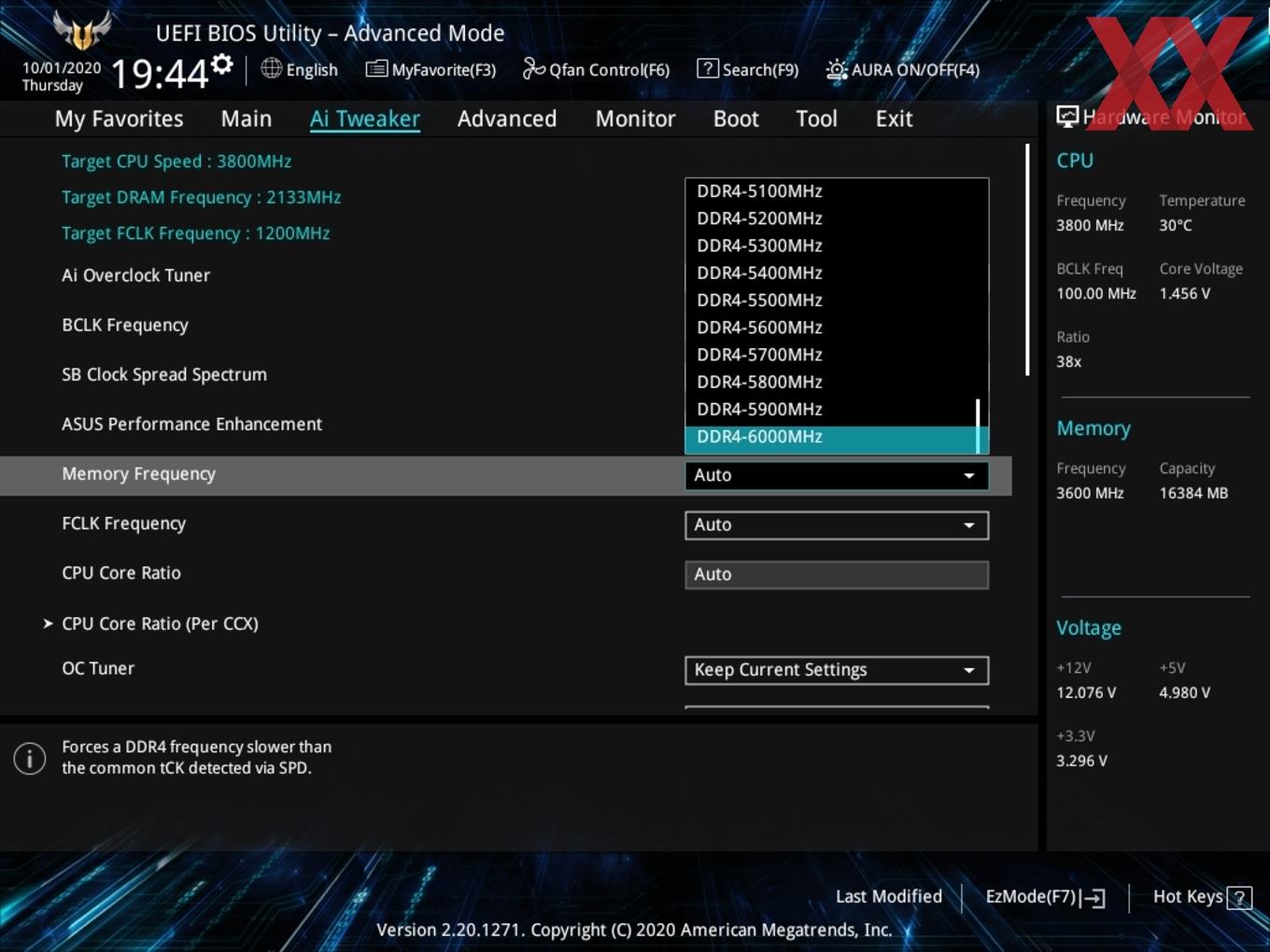
Task: Click the settings gear next to the clock
Action: tap(222, 63)
